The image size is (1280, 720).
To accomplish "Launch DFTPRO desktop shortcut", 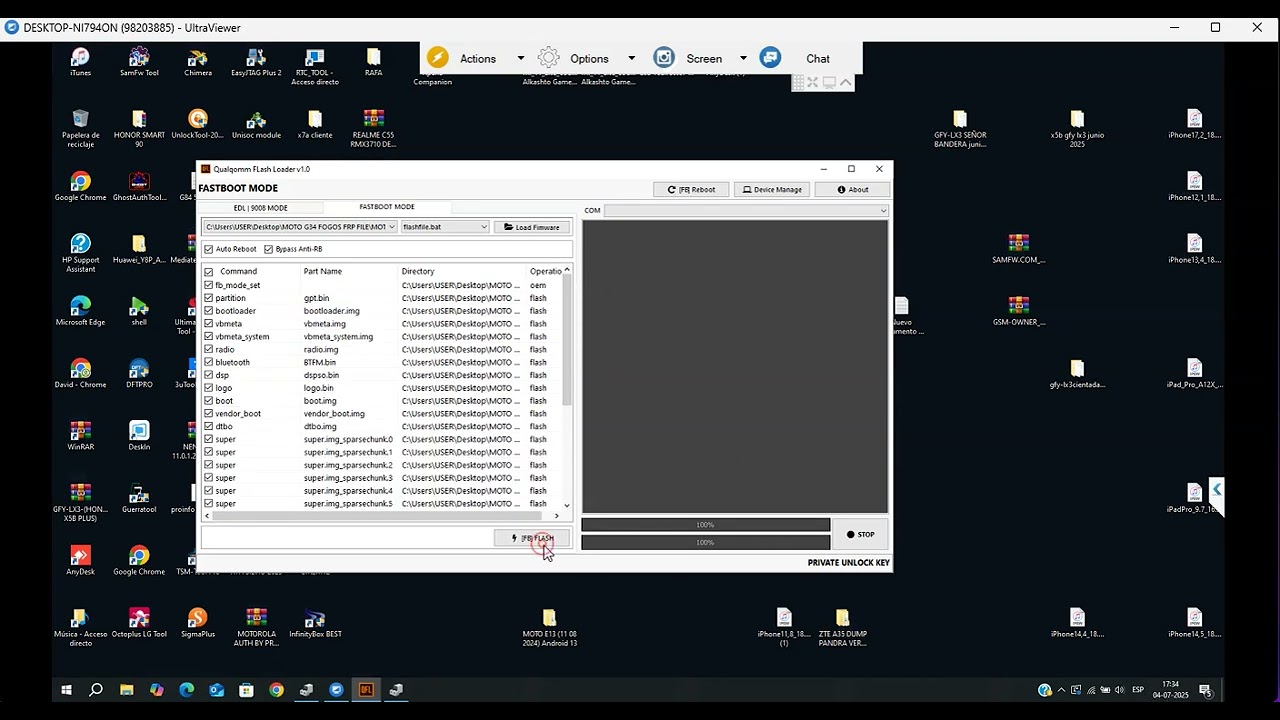I will (x=139, y=374).
